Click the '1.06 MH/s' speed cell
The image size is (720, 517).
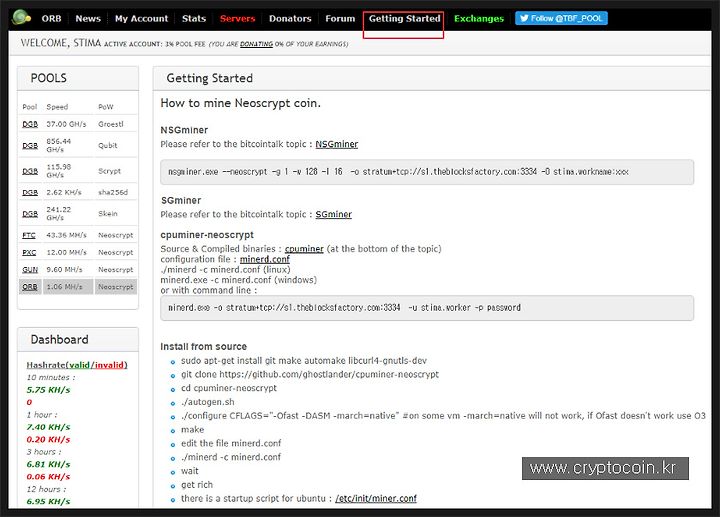point(64,287)
